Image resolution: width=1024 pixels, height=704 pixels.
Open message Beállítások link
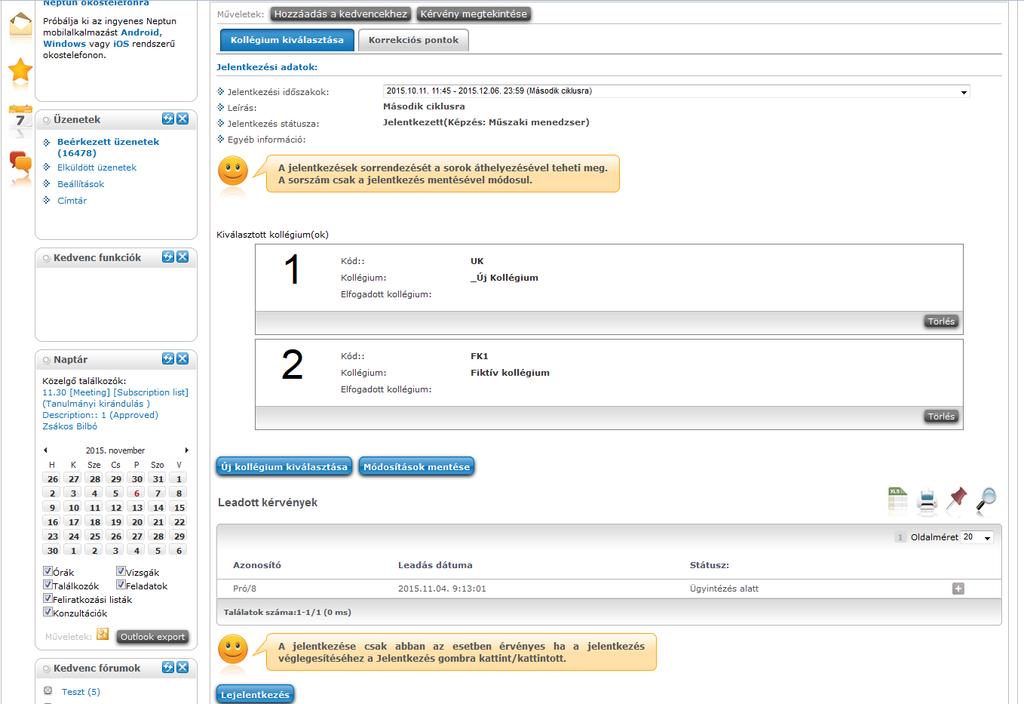pyautogui.click(x=80, y=184)
